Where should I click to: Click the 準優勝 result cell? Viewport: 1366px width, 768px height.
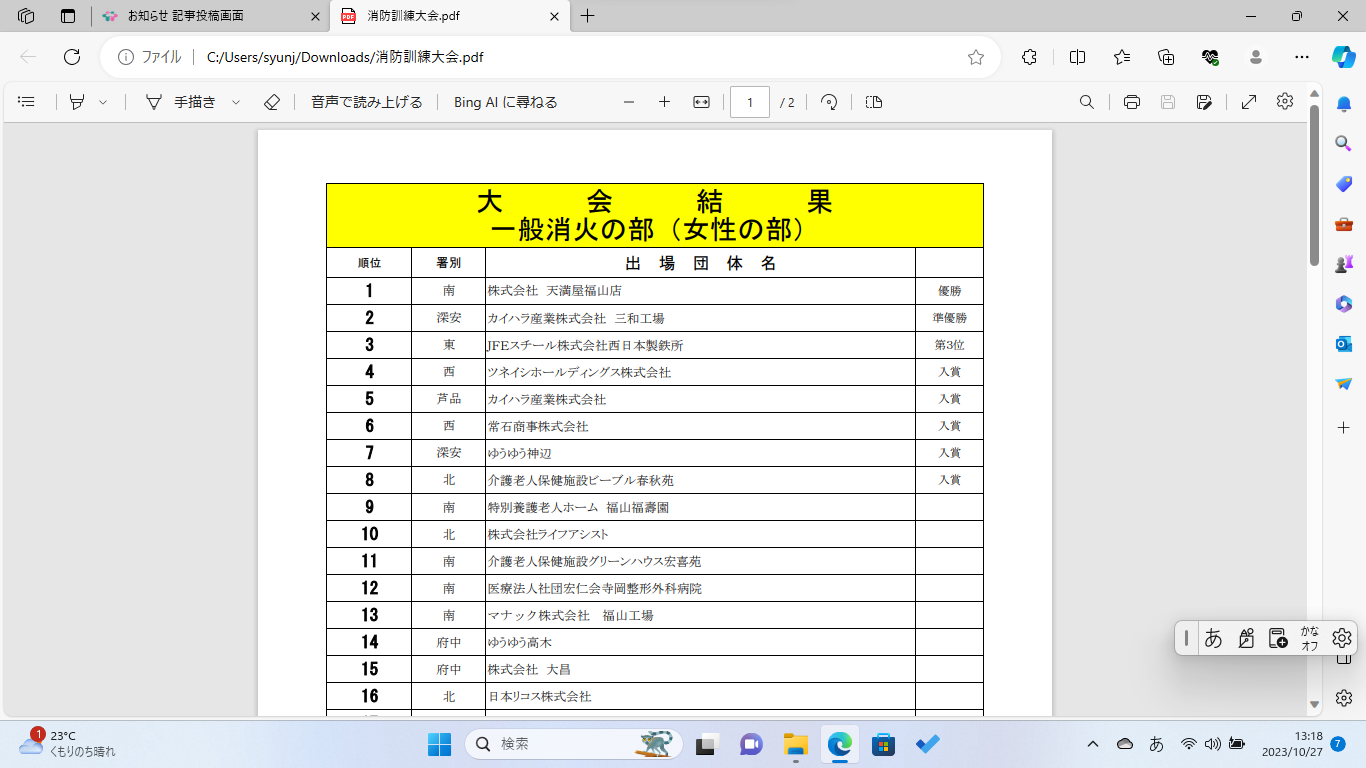(949, 318)
